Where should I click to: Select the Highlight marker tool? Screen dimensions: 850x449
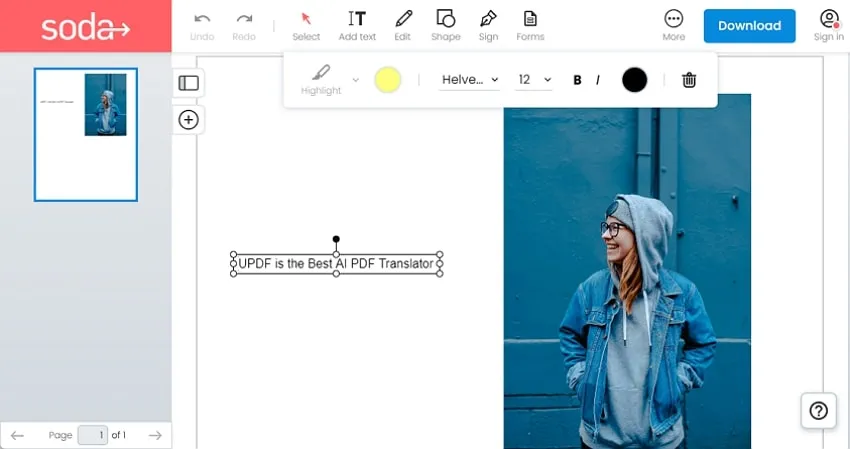[x=321, y=80]
